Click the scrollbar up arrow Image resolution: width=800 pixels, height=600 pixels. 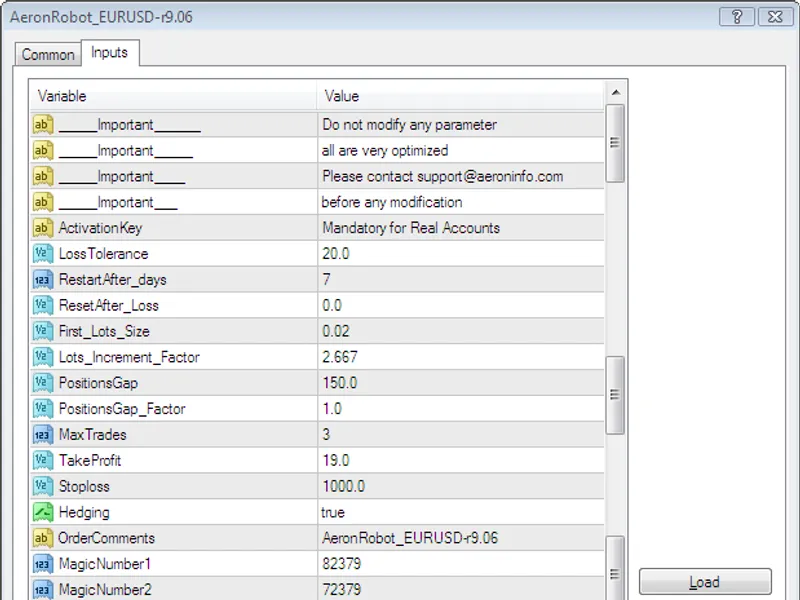[x=616, y=92]
